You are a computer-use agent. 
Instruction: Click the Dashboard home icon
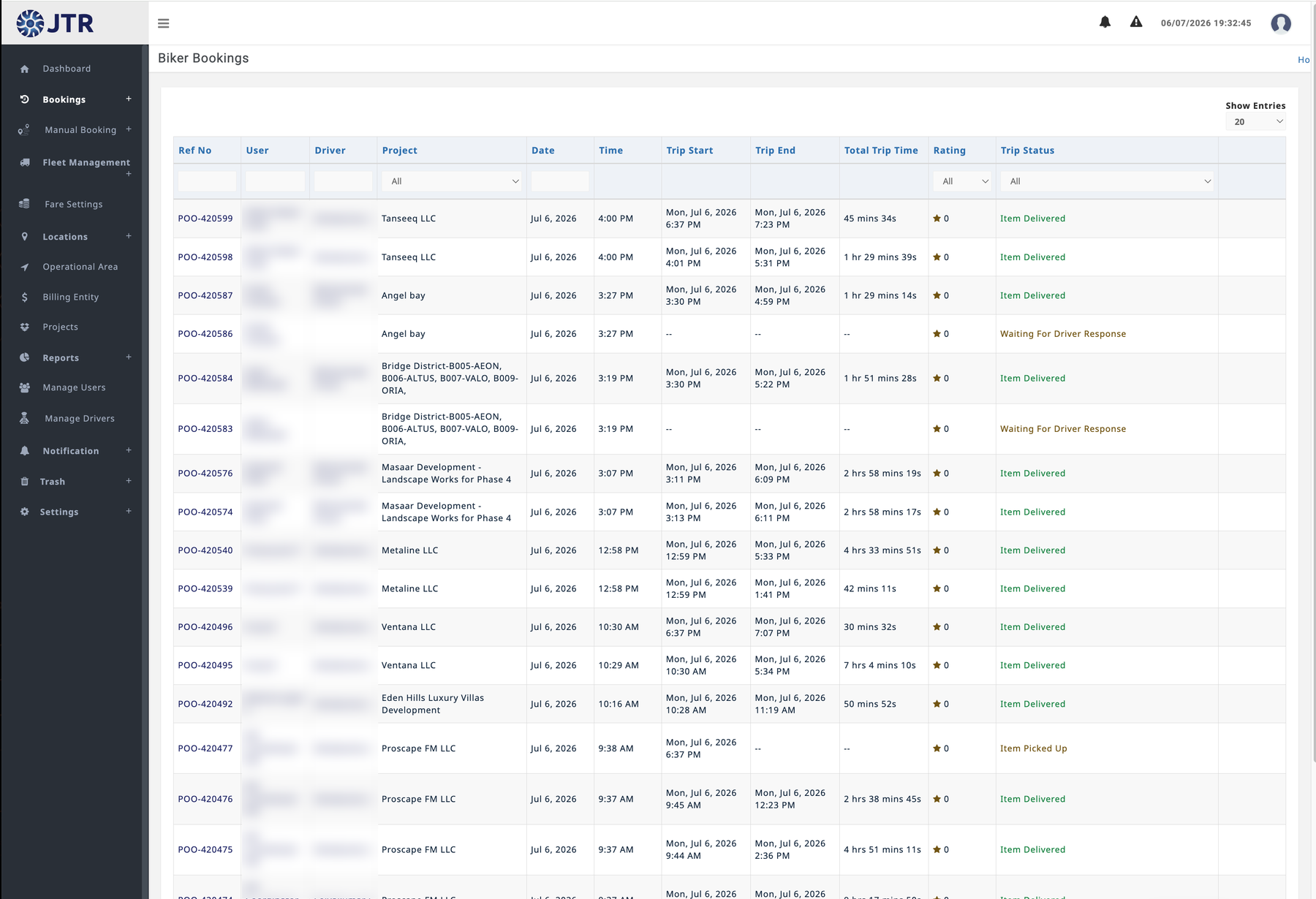click(x=25, y=69)
